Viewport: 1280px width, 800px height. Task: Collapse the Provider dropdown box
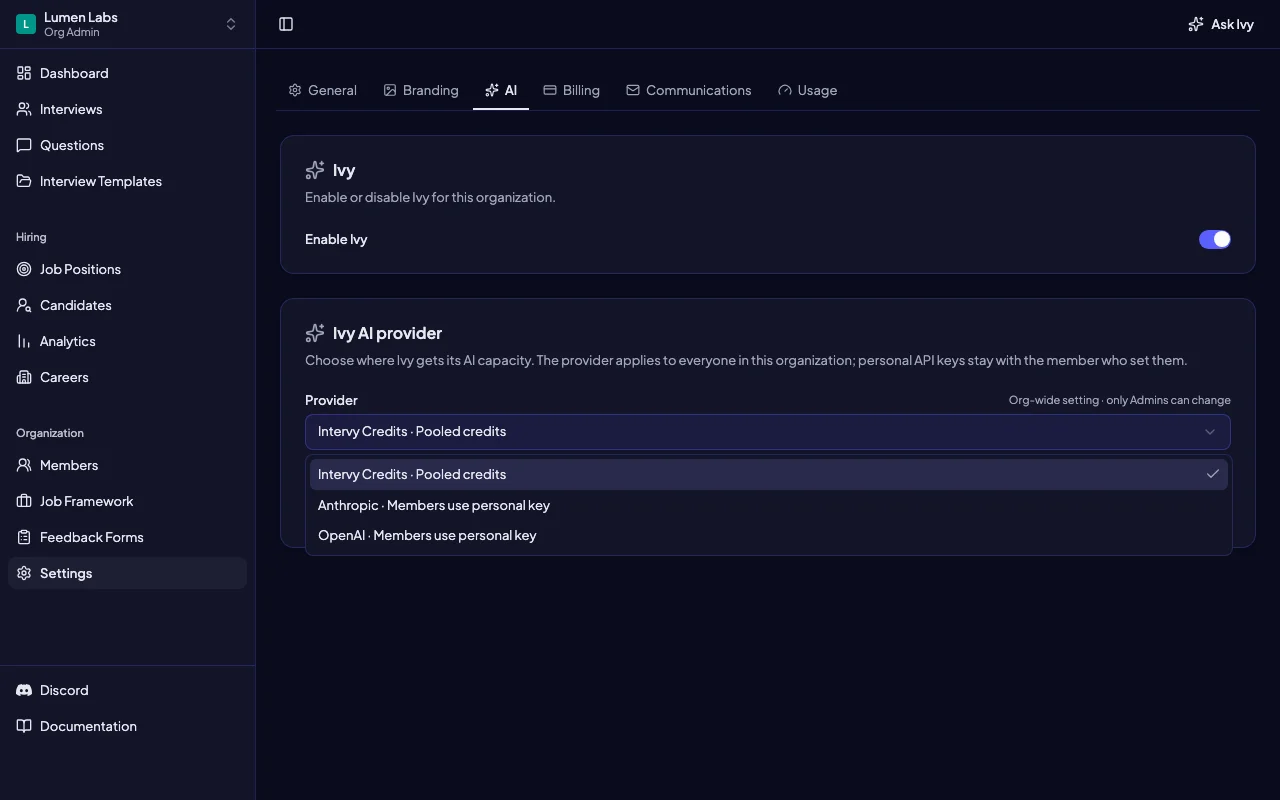tap(768, 432)
